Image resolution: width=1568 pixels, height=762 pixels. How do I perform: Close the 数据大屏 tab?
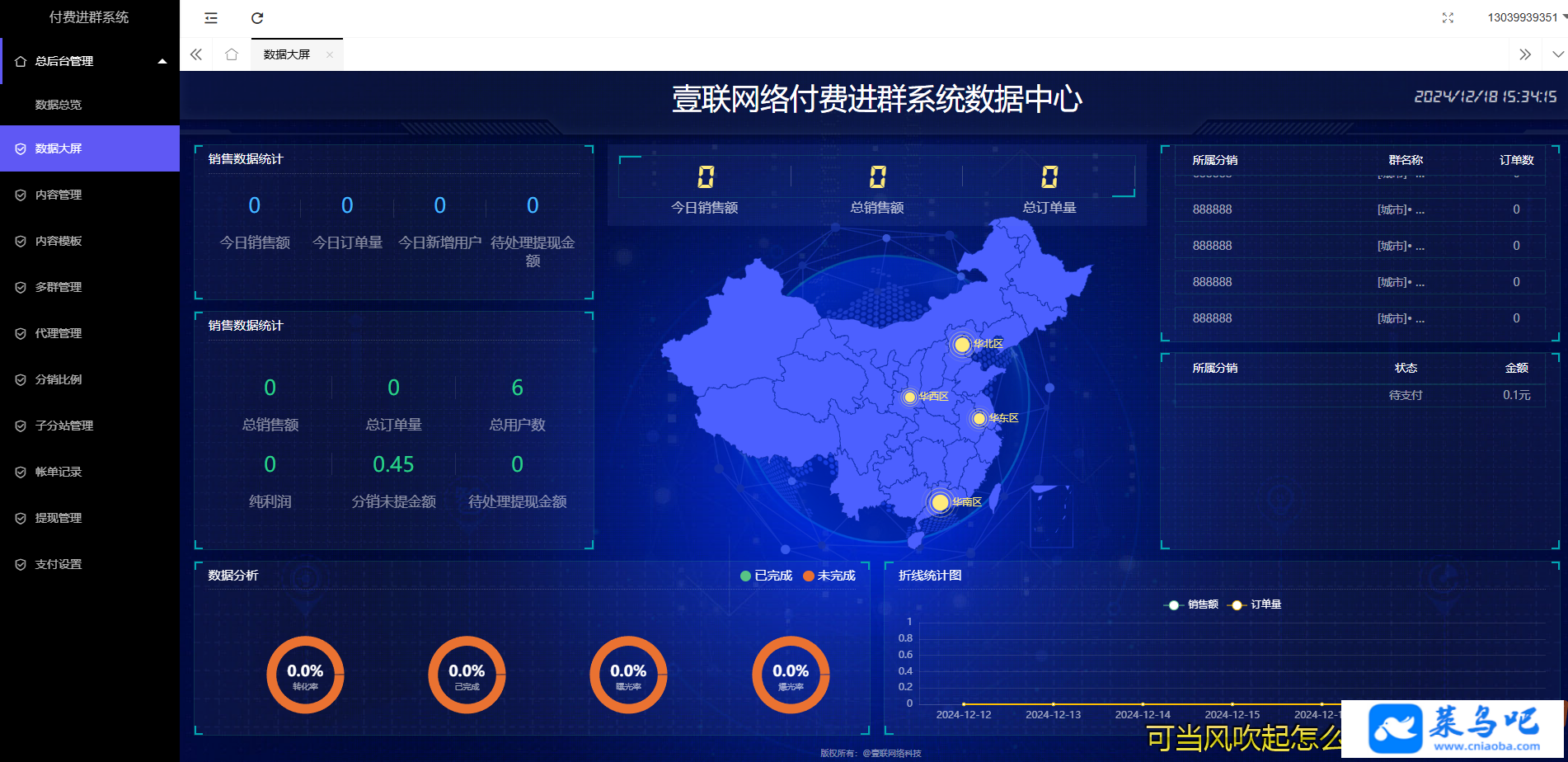tap(330, 54)
